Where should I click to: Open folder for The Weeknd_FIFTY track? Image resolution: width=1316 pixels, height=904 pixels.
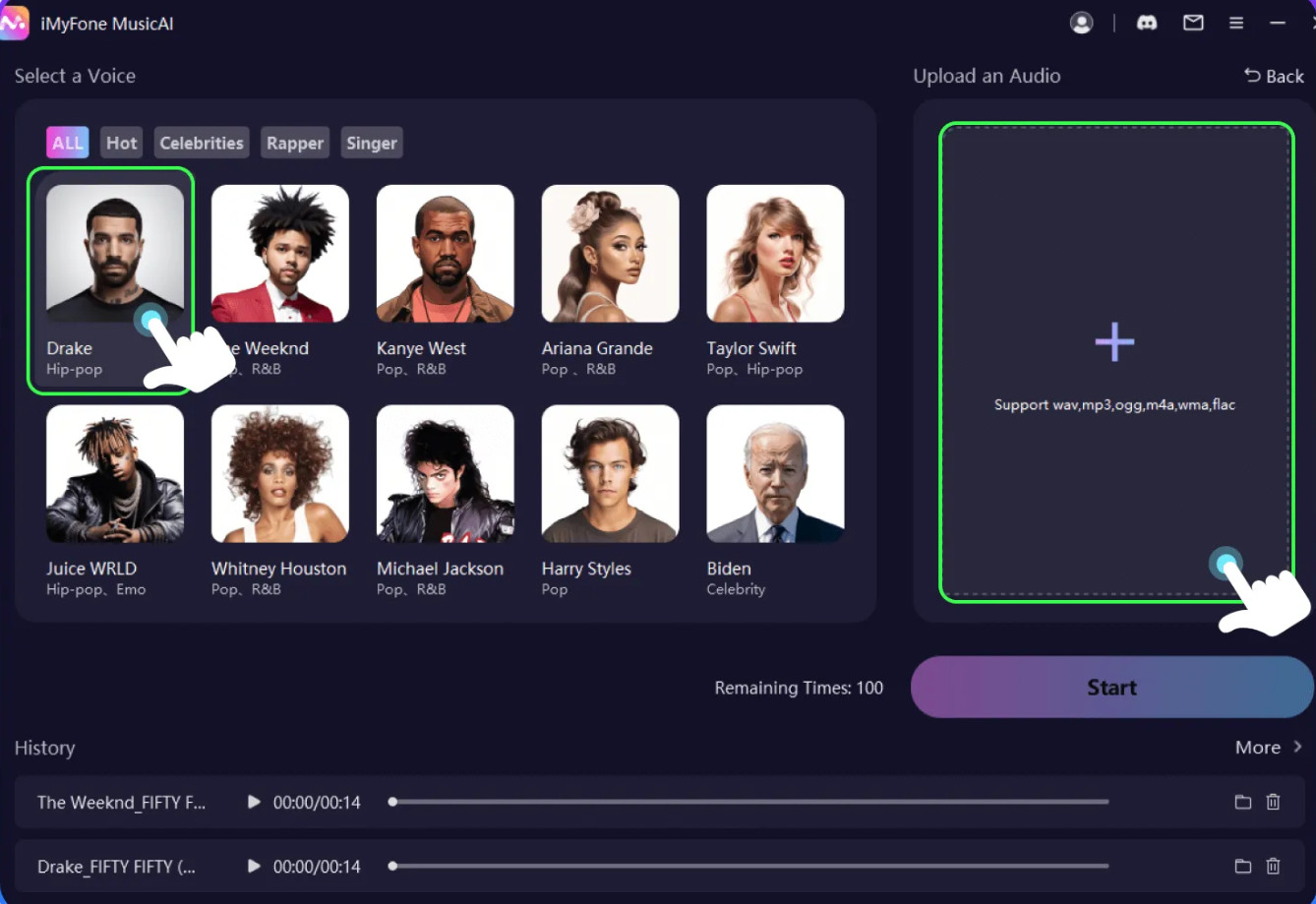(x=1243, y=803)
